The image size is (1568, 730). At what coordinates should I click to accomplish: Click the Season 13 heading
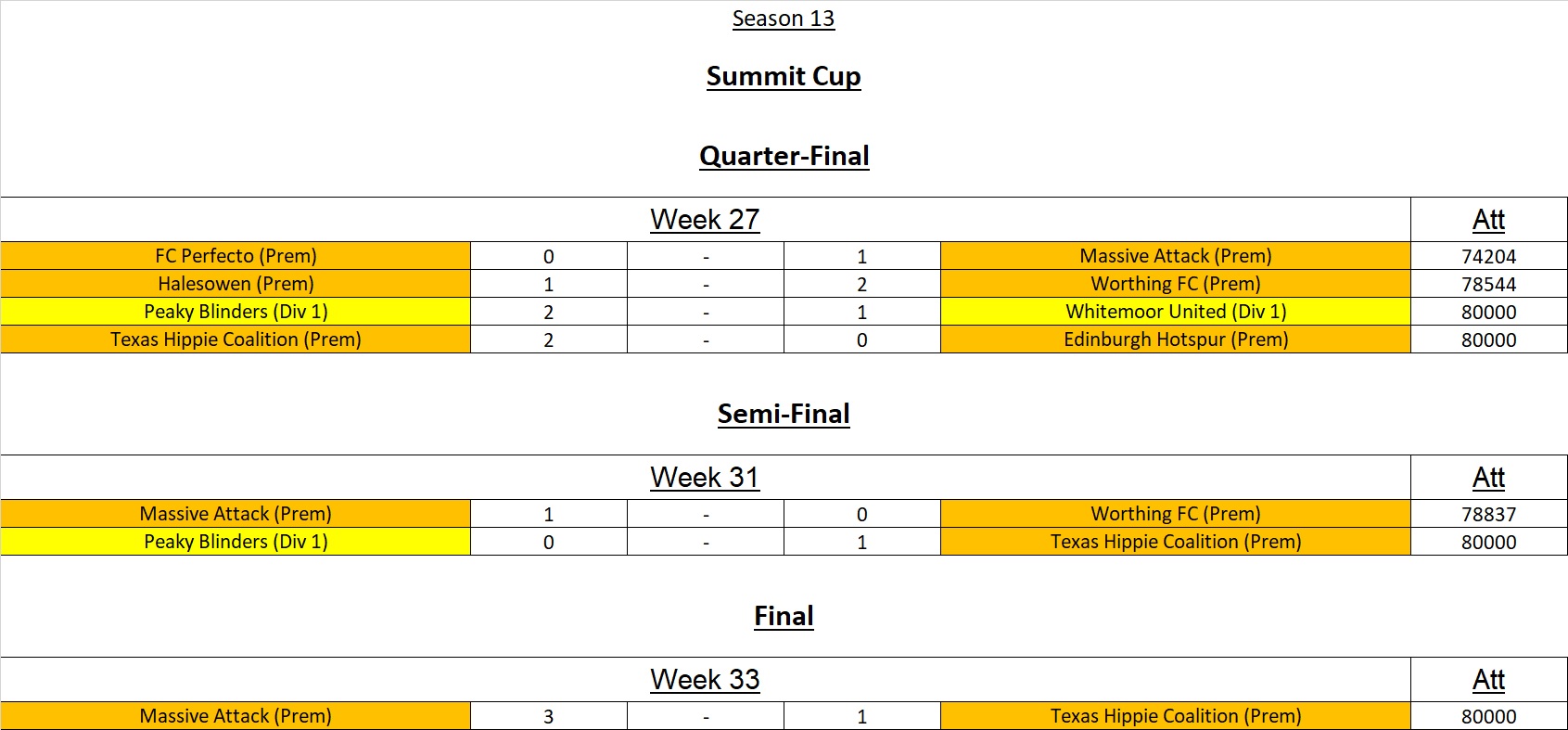click(x=784, y=19)
